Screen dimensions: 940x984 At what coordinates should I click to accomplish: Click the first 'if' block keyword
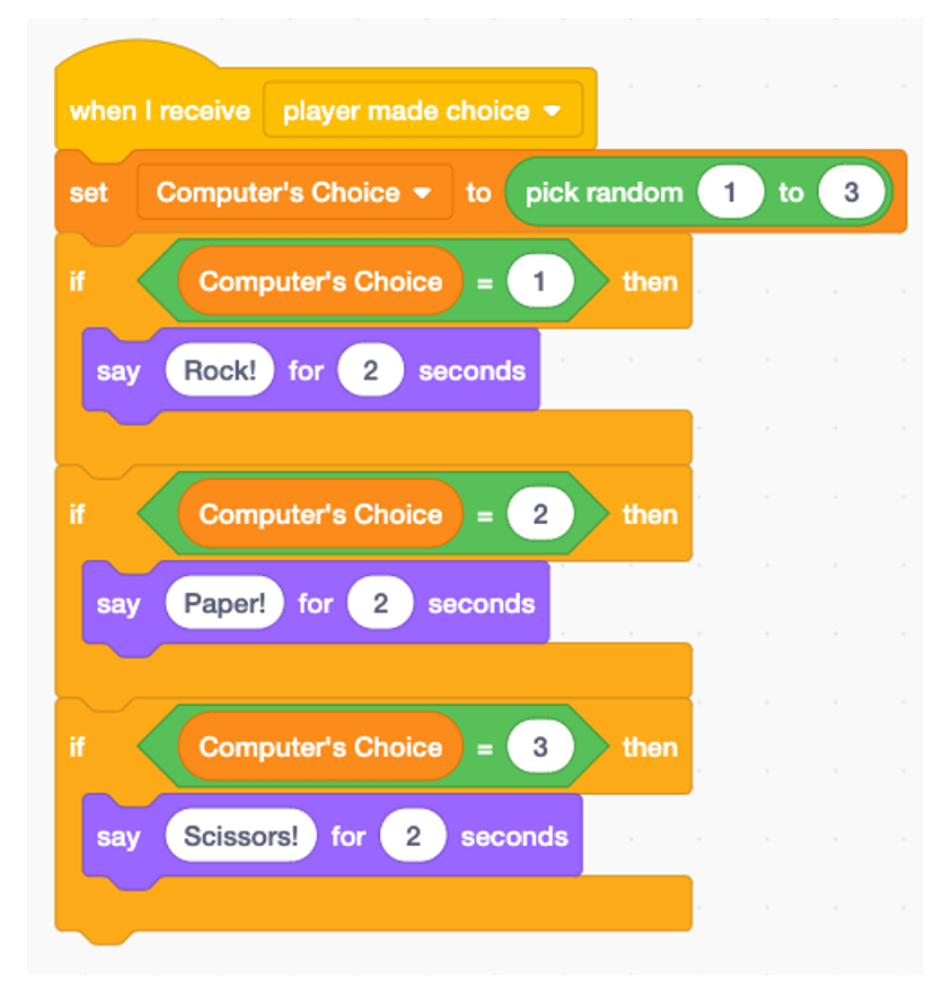[x=77, y=282]
